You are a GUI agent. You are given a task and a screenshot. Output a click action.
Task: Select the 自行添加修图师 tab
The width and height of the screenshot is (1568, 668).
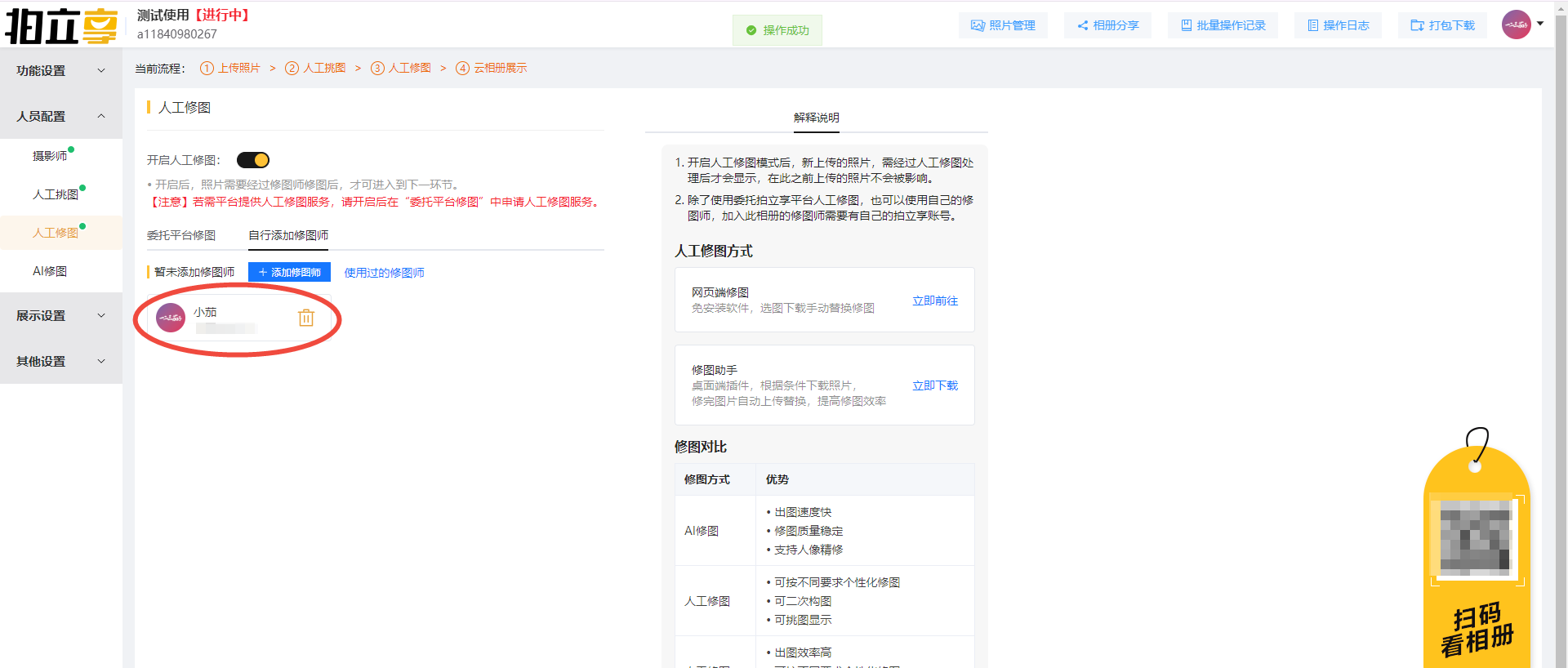tap(288, 235)
